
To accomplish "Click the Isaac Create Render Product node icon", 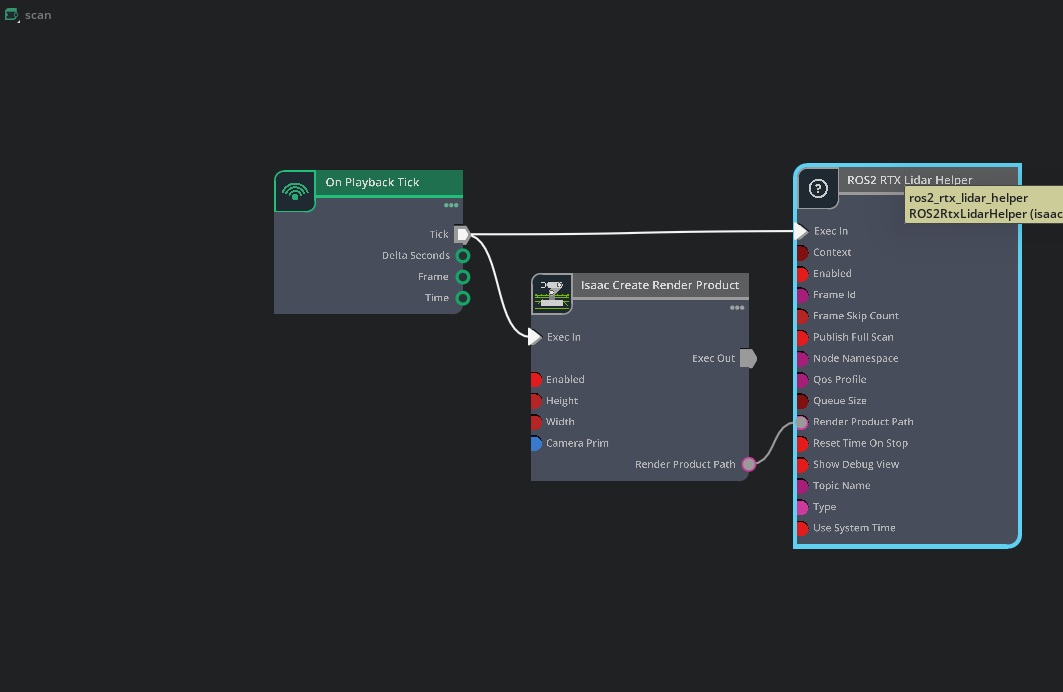I will 552,294.
